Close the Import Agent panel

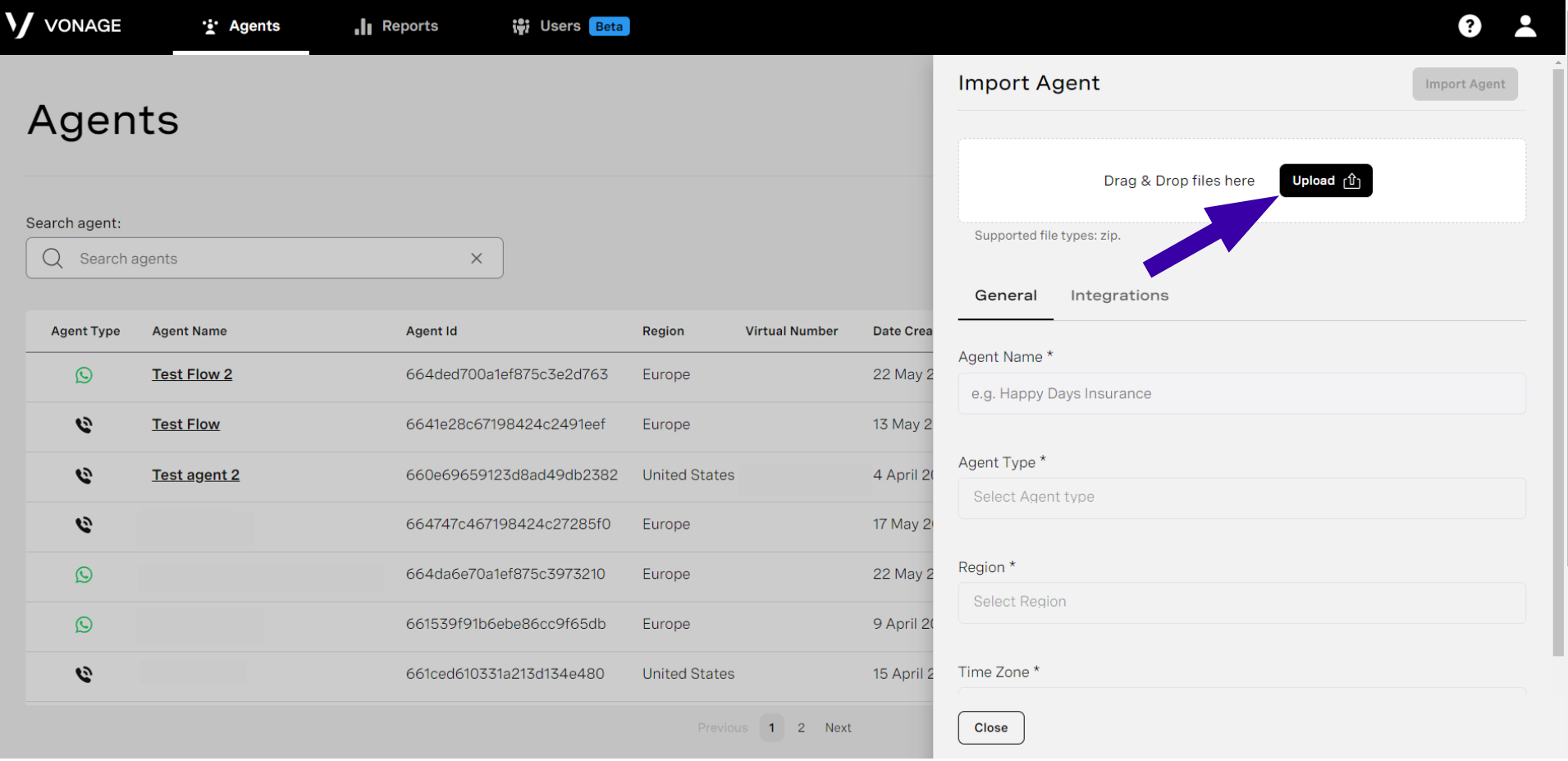tap(991, 727)
